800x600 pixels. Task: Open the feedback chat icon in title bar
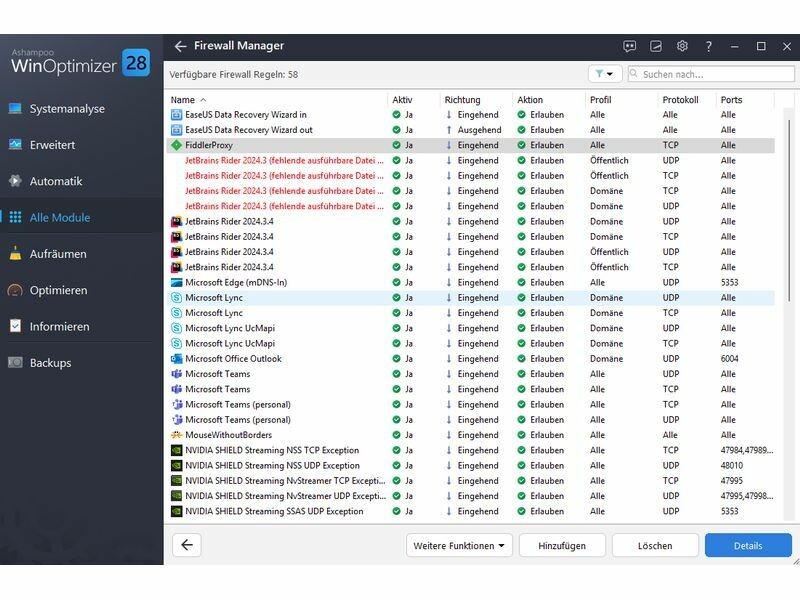pyautogui.click(x=630, y=46)
